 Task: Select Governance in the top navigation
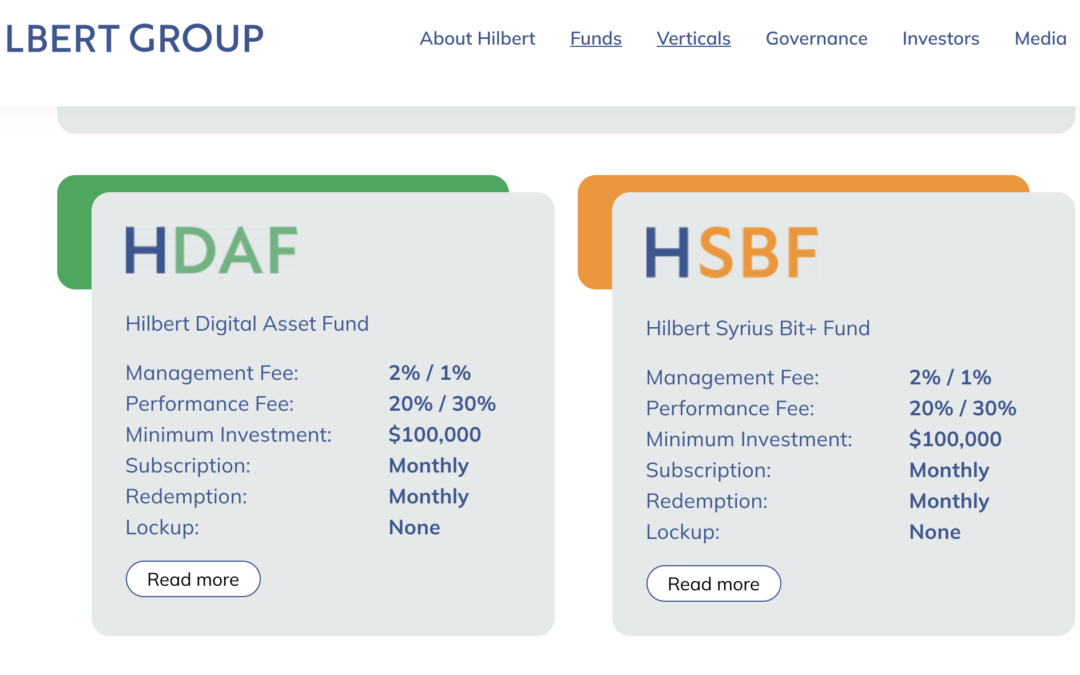pyautogui.click(x=816, y=39)
